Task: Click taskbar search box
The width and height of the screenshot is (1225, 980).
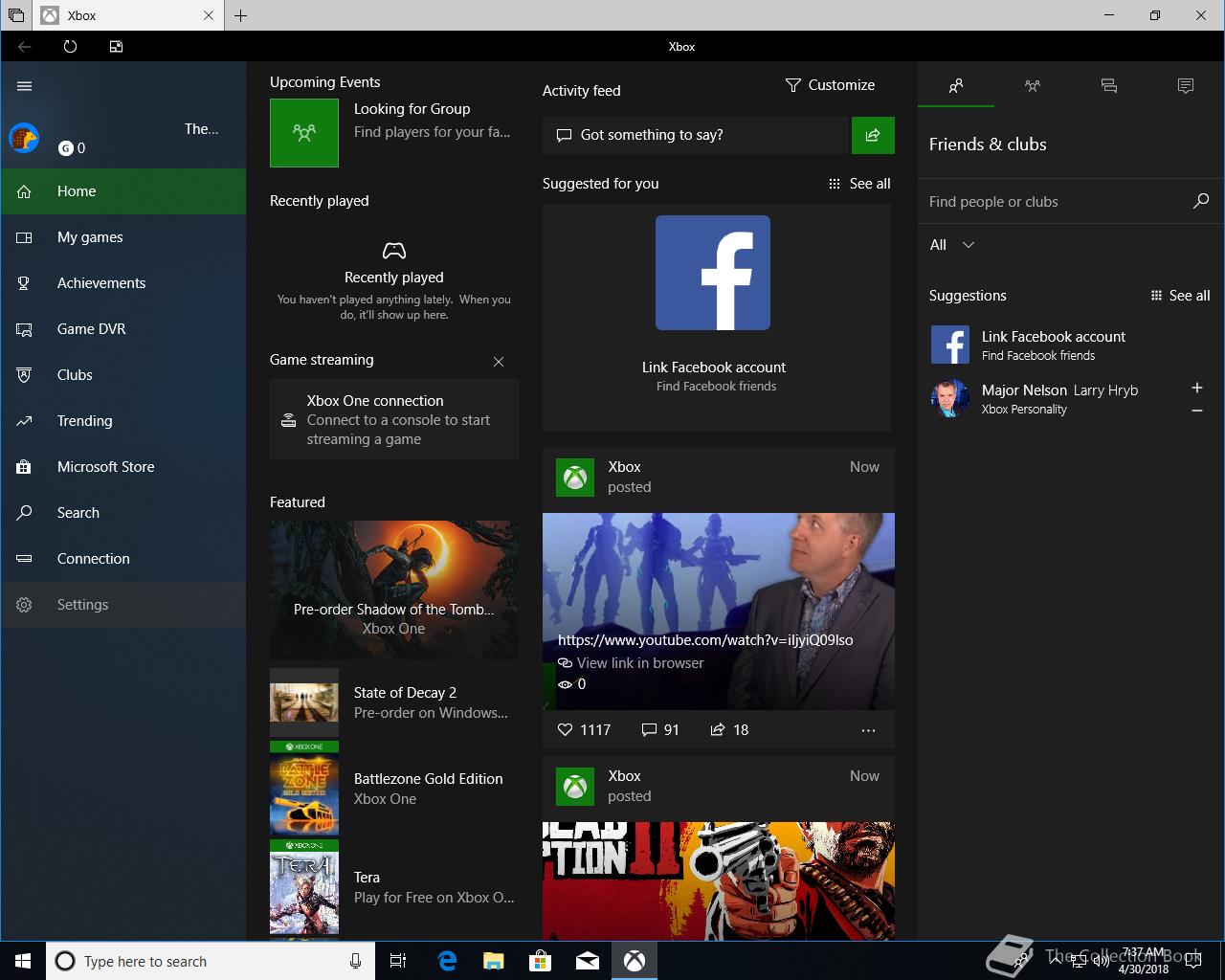Action: 209,961
